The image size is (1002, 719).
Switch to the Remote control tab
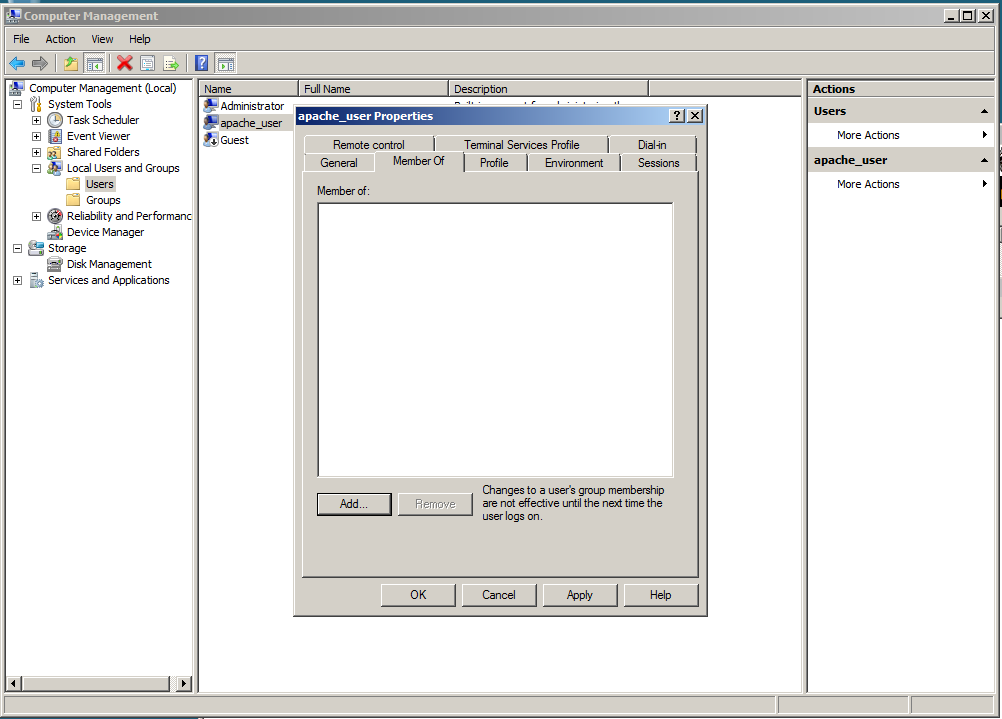click(369, 144)
